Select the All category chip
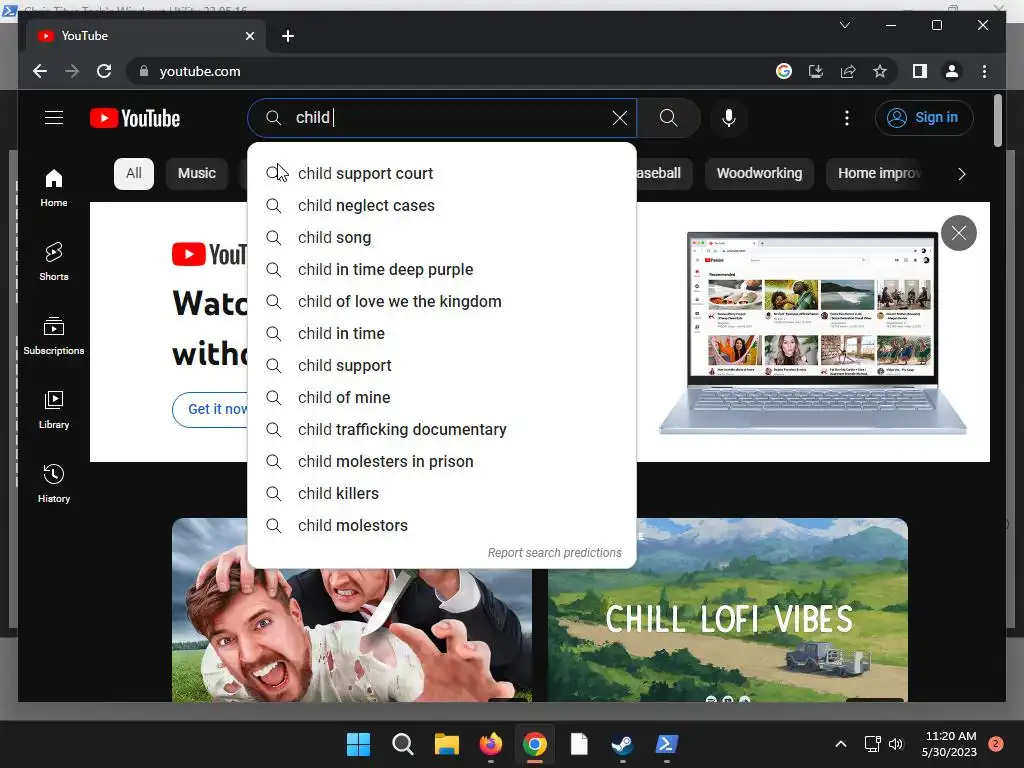 134,173
